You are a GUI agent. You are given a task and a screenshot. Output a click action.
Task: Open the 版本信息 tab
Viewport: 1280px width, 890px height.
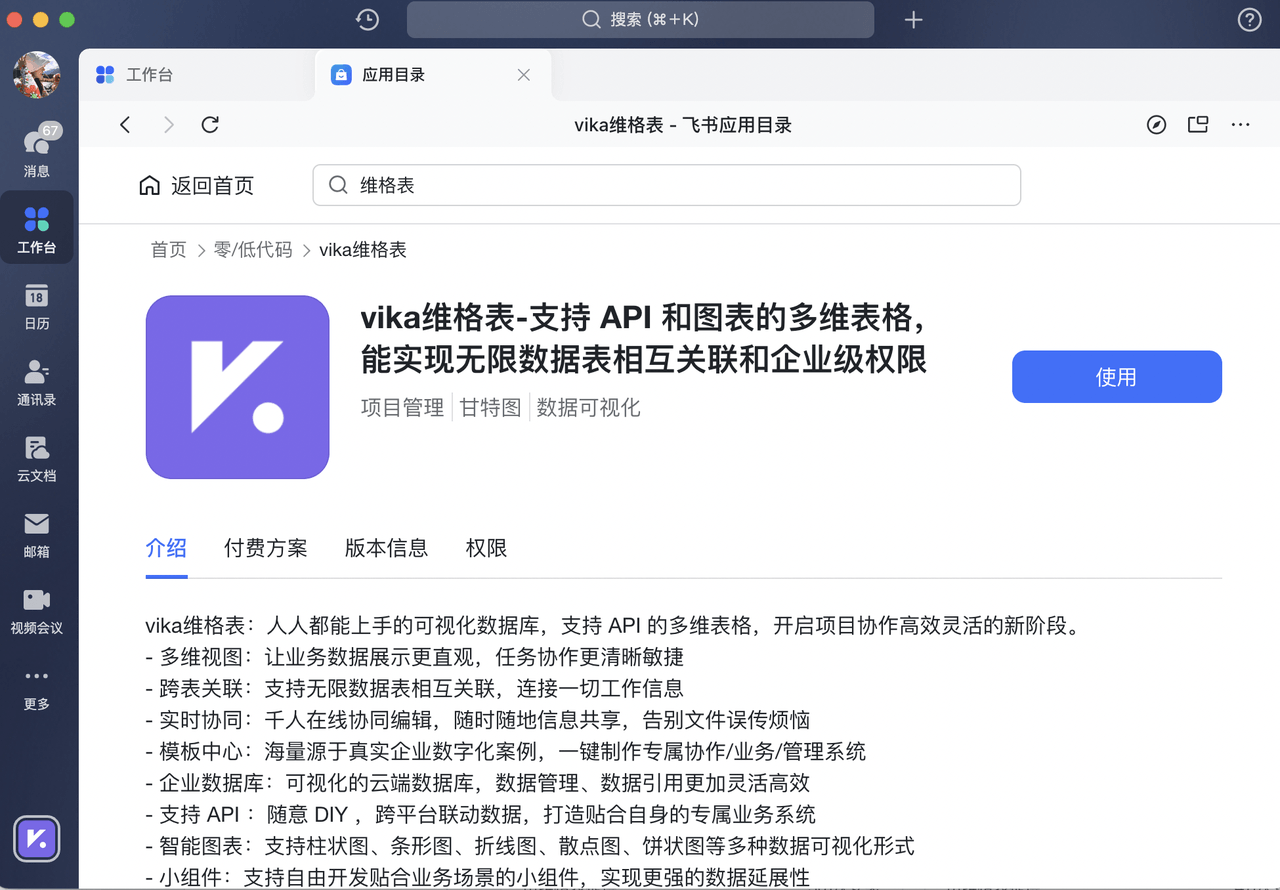[x=387, y=548]
